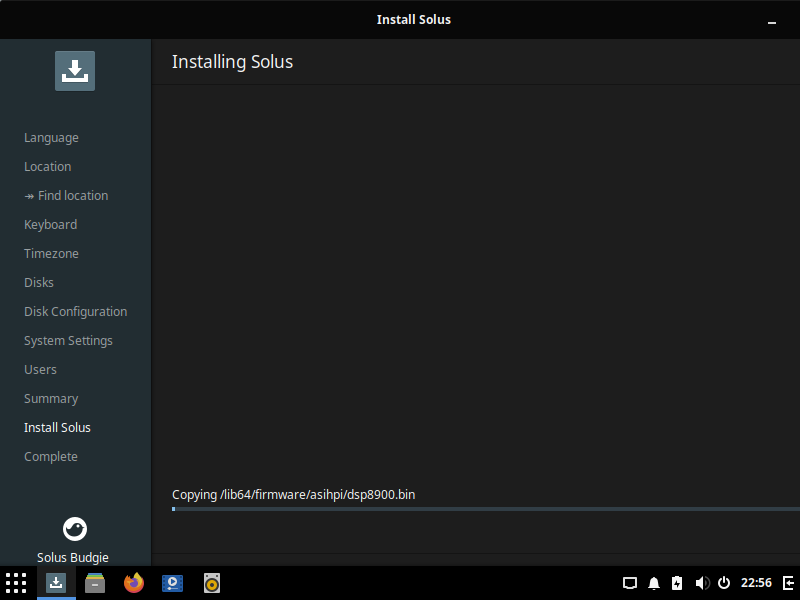Select the Keyboard step
Screen dimensions: 800x600
[51, 225]
